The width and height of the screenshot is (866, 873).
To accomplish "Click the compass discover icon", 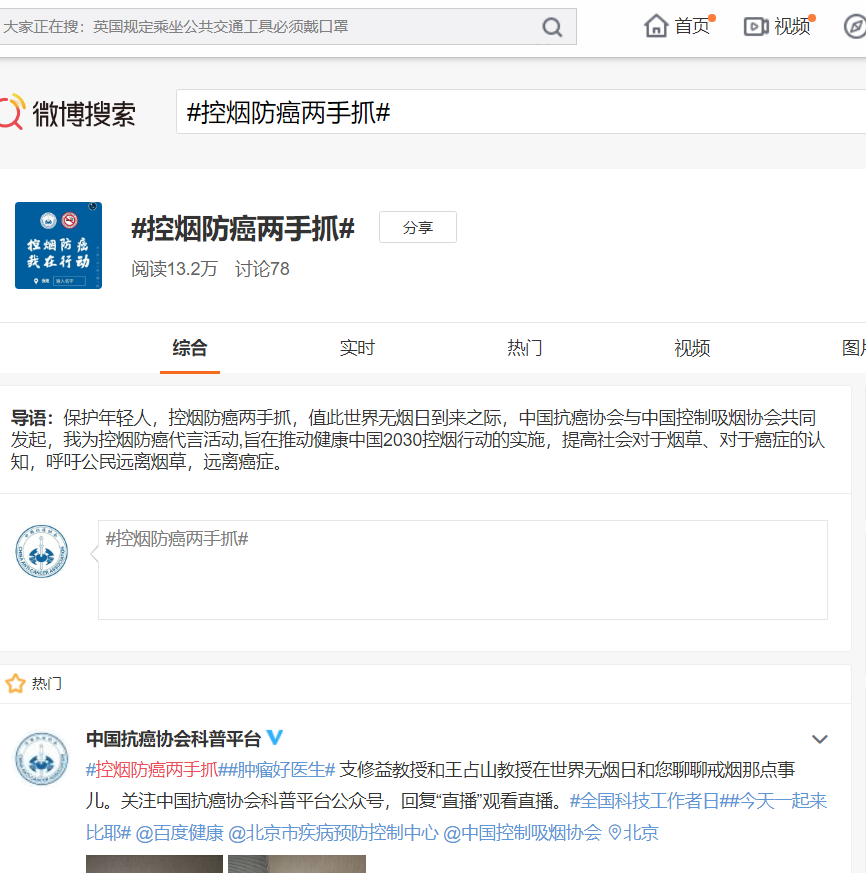I will (x=855, y=26).
